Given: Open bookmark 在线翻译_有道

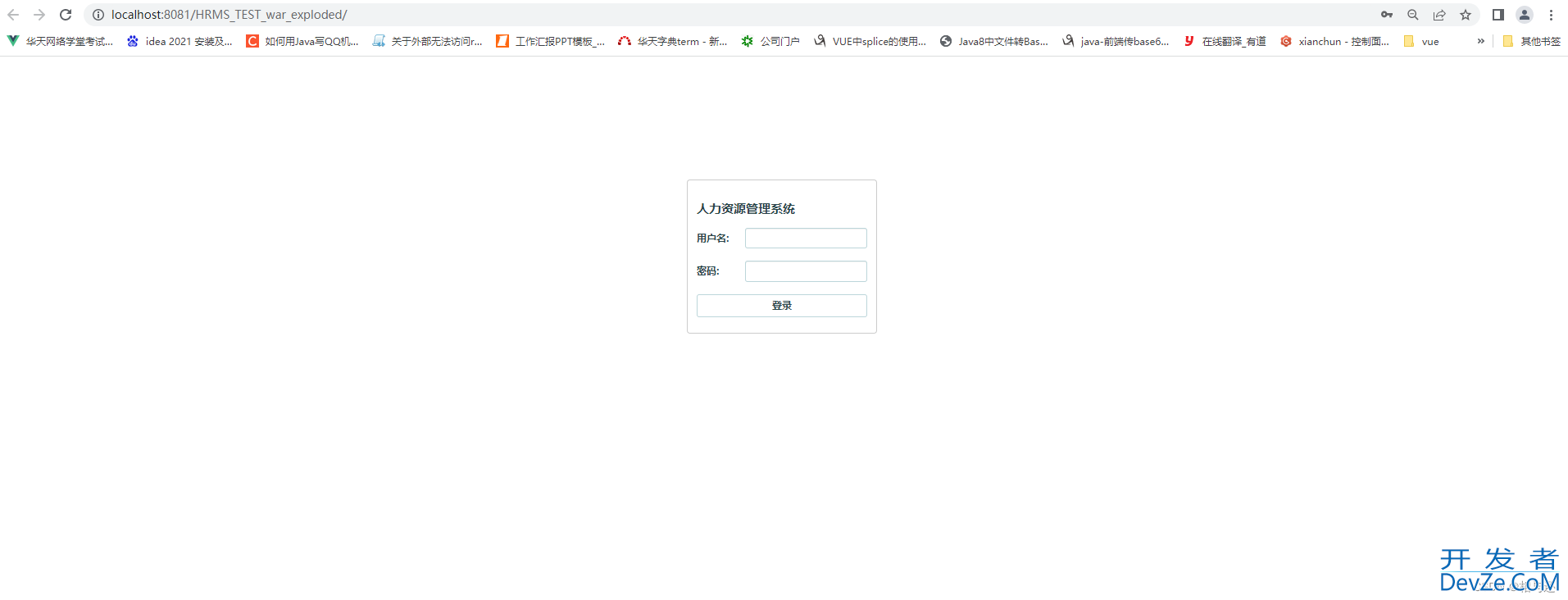Looking at the screenshot, I should coord(1225,41).
